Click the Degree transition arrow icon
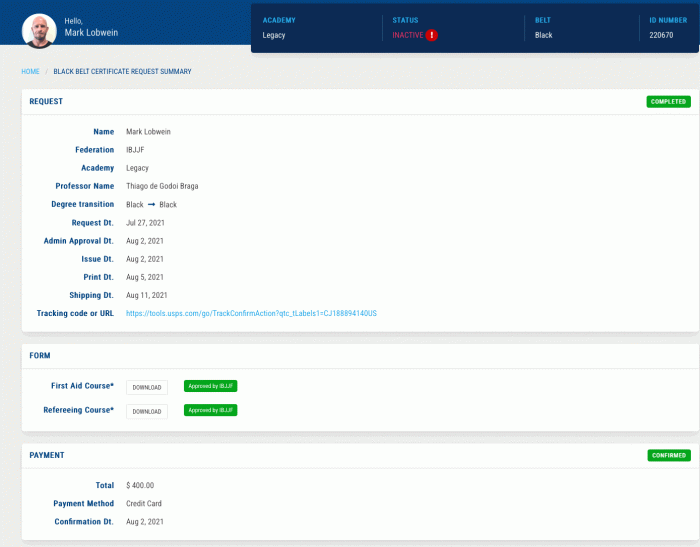700x547 pixels. click(x=151, y=205)
